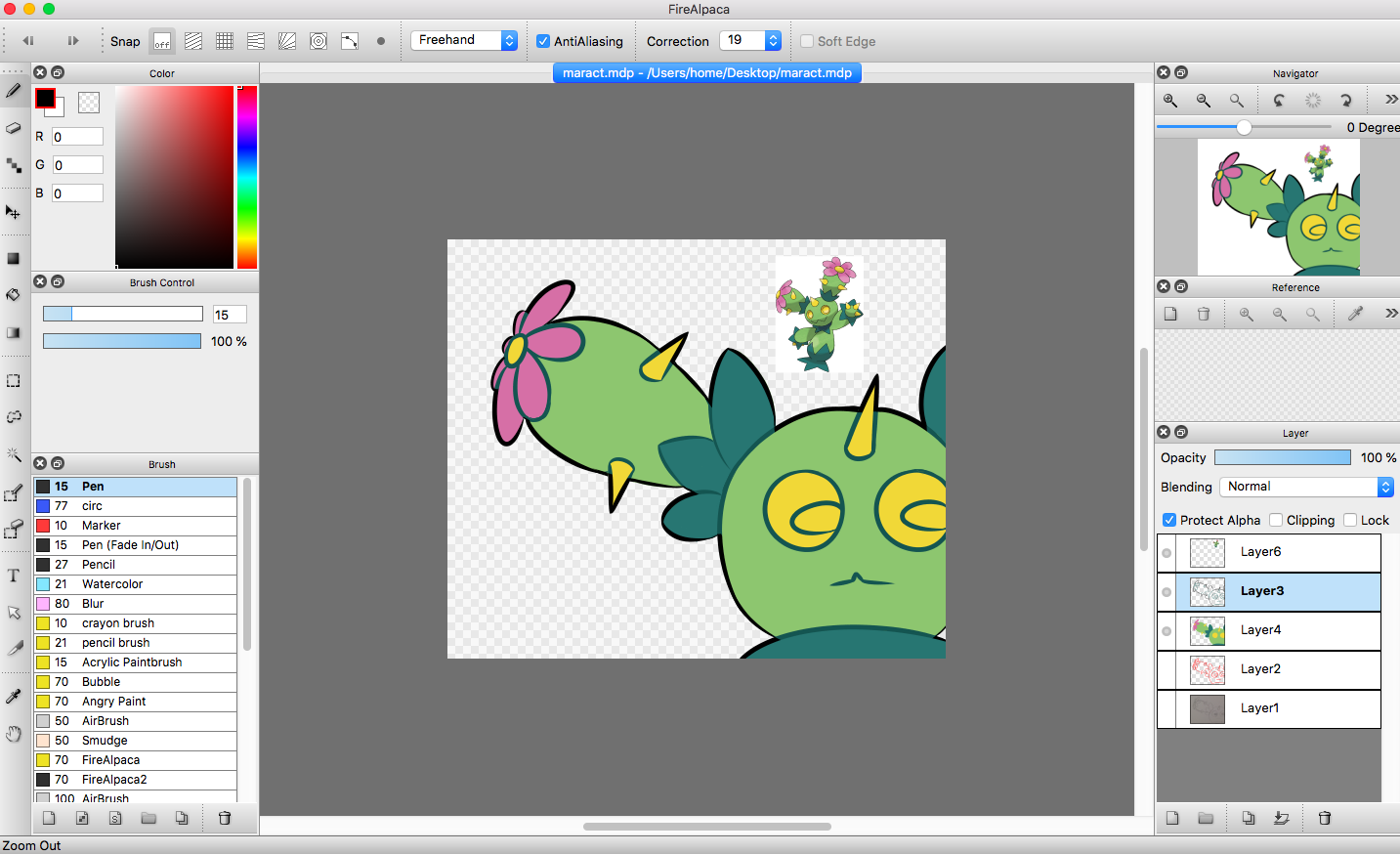Select the Fill rectangle tool
Screen dimensions: 1400x854
point(14,259)
